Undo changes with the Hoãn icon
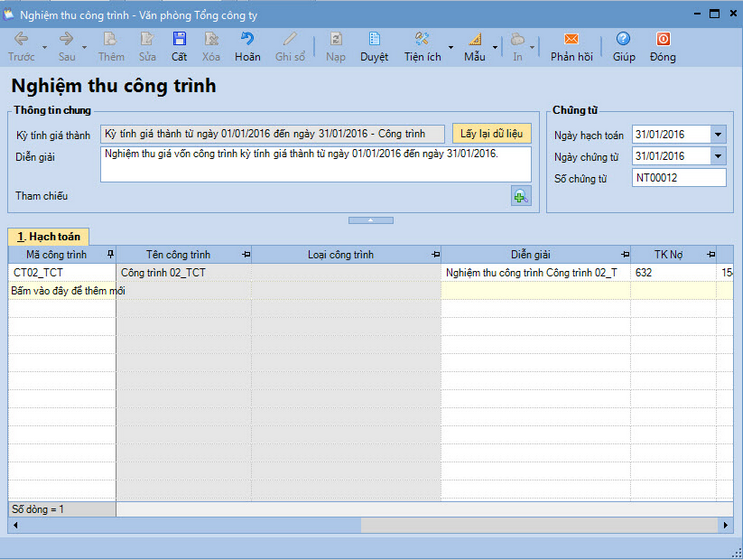The image size is (743, 560). coord(247,39)
